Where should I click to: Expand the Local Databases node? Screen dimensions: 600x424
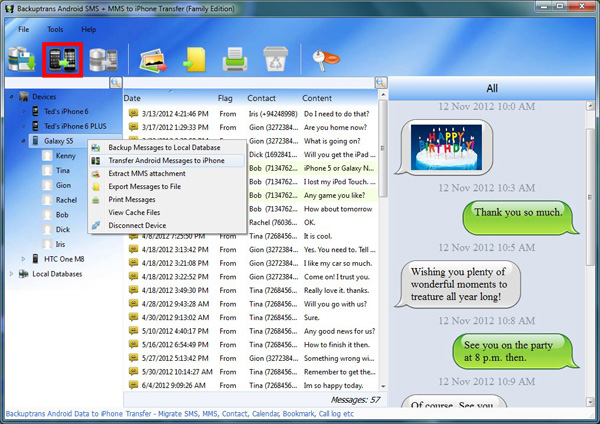(11, 274)
